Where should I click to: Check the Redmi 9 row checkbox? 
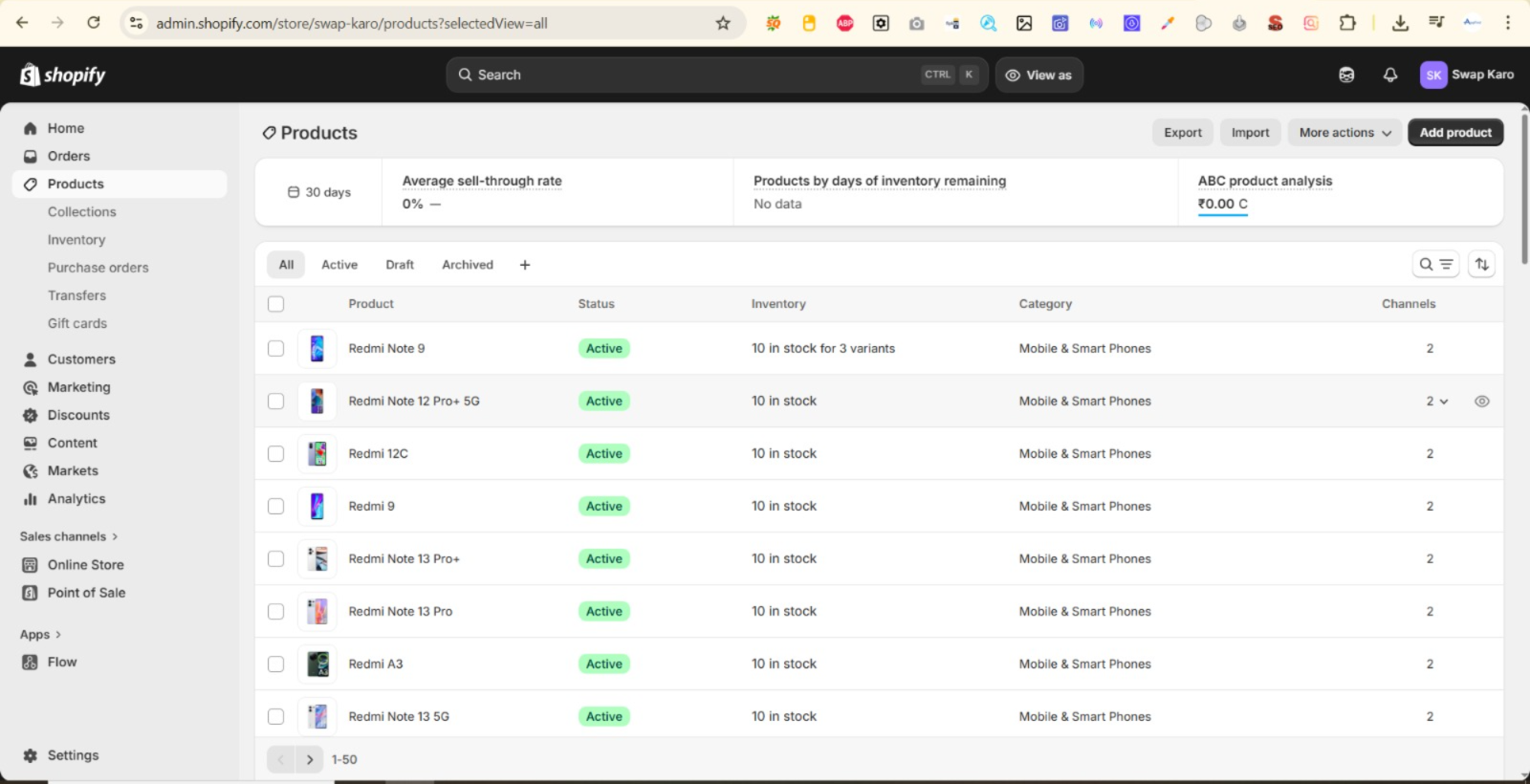pyautogui.click(x=276, y=507)
